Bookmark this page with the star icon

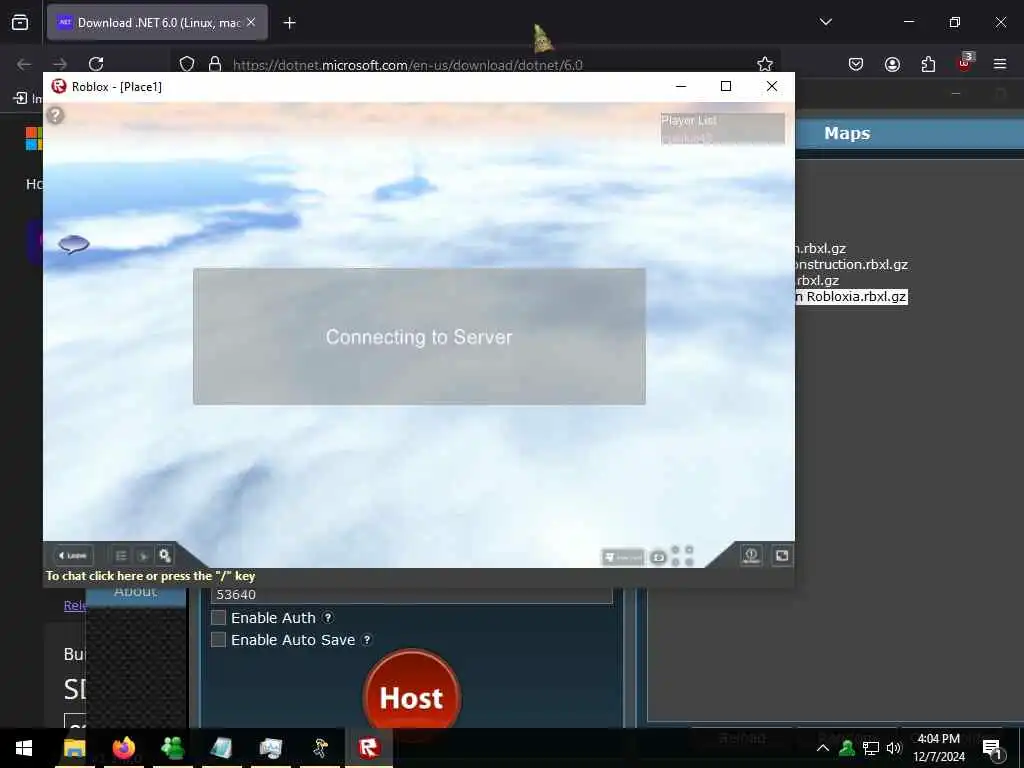765,64
